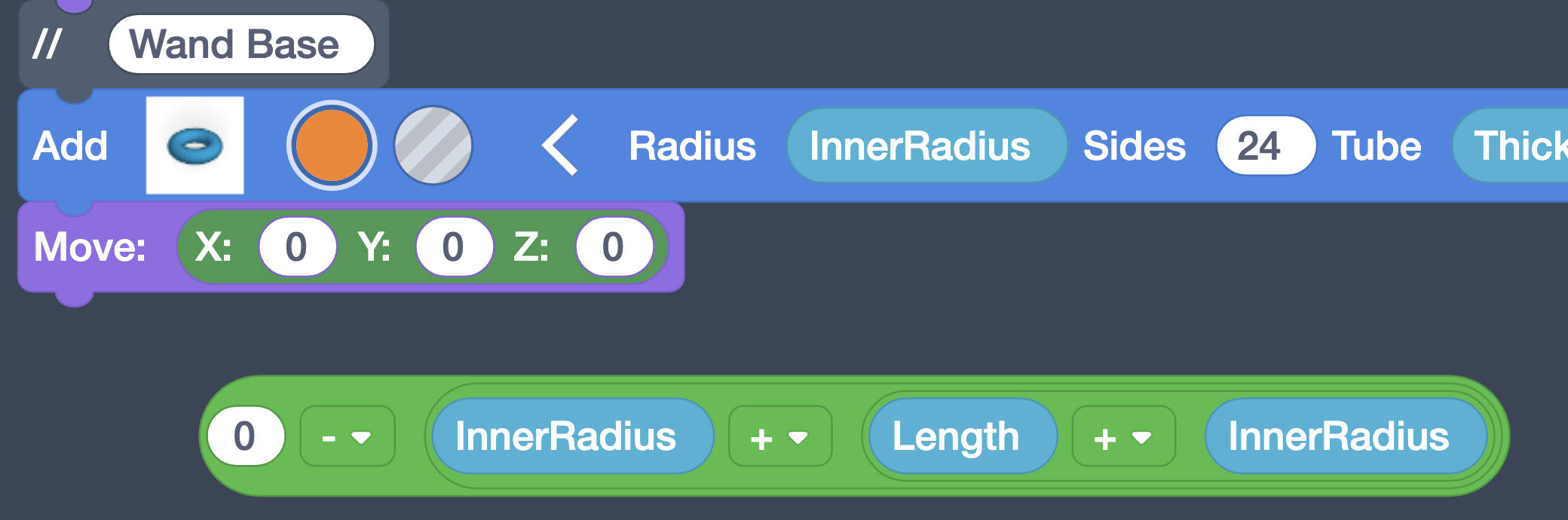This screenshot has height=520, width=1568.
Task: Click the Move block label
Action: tap(90, 247)
